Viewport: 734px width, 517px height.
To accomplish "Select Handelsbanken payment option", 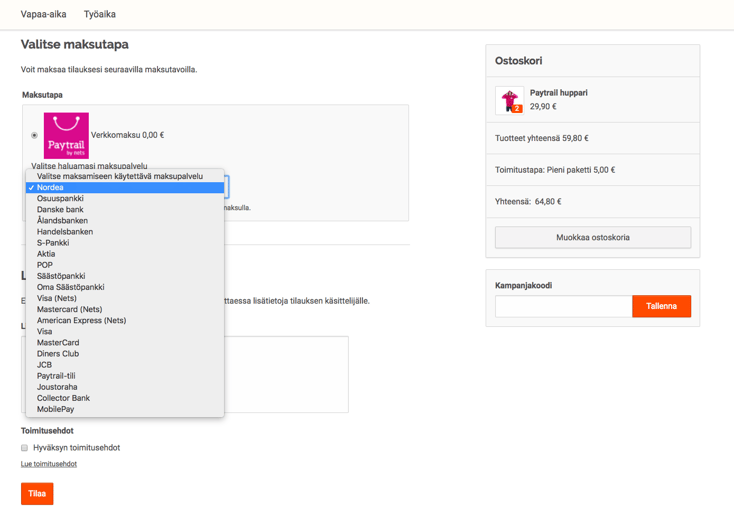I will click(125, 232).
